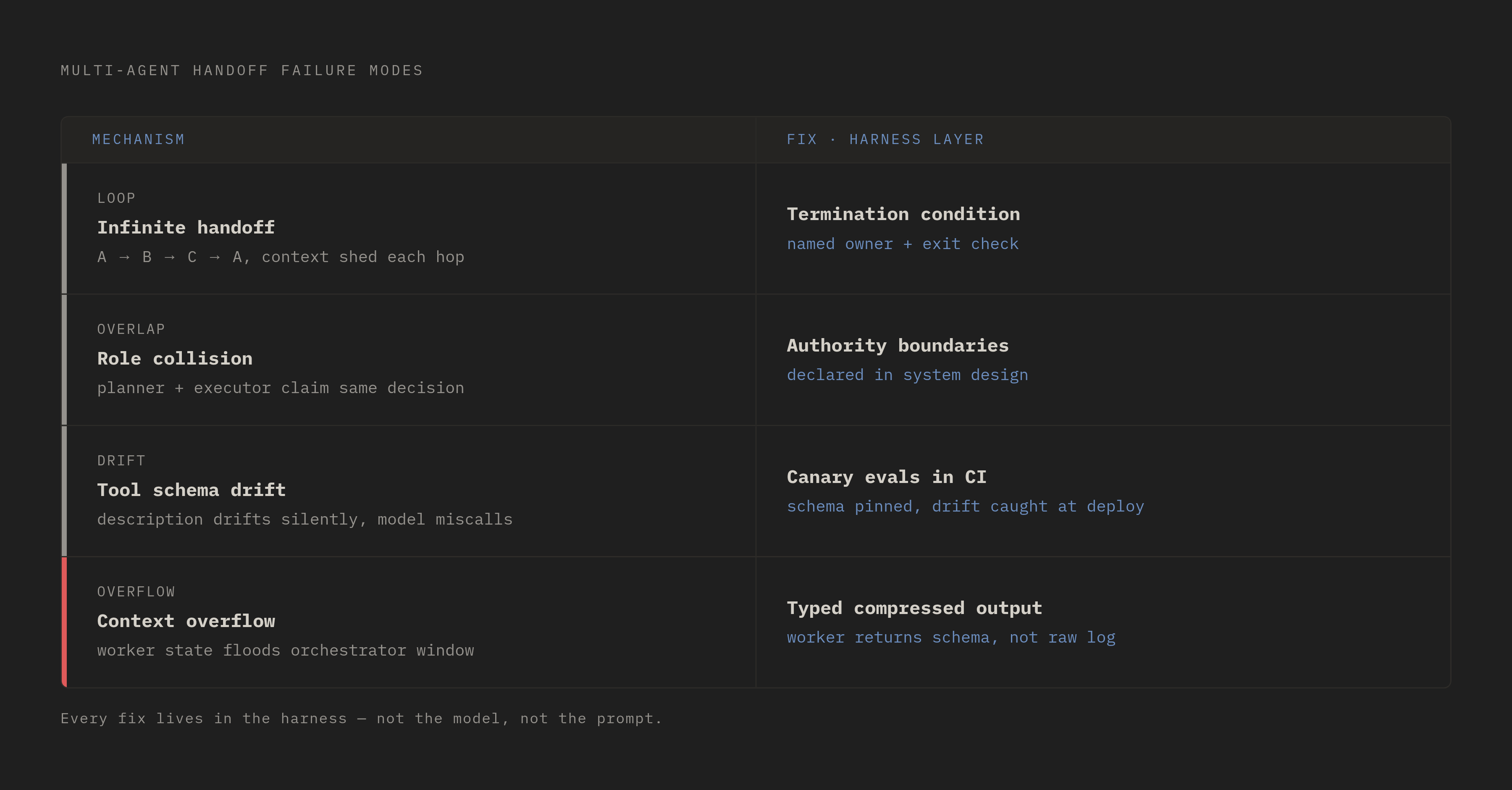Click the 'Authority boundaries' fix heading
The image size is (1512, 790).
tap(898, 346)
